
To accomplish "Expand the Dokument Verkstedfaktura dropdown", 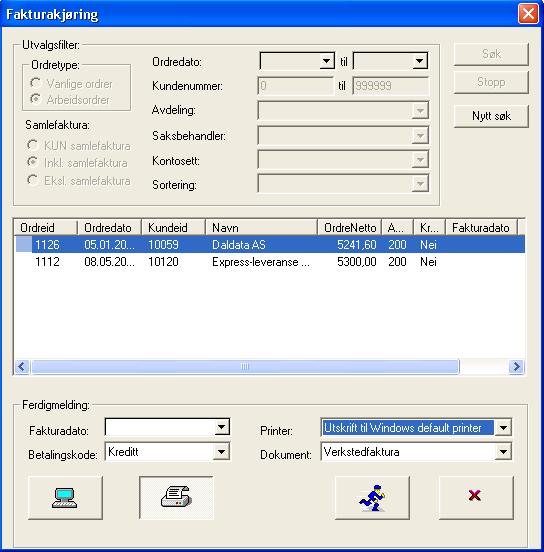I will pos(503,452).
